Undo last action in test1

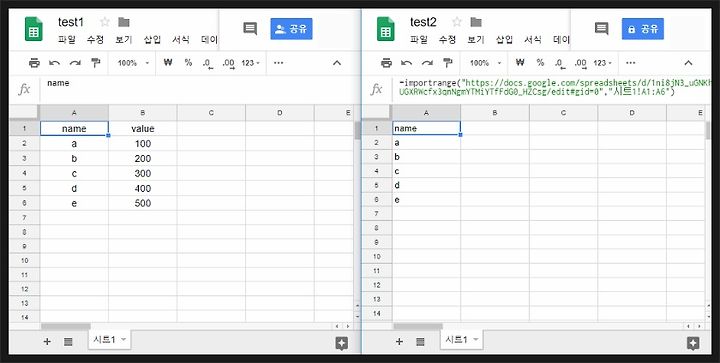point(55,63)
